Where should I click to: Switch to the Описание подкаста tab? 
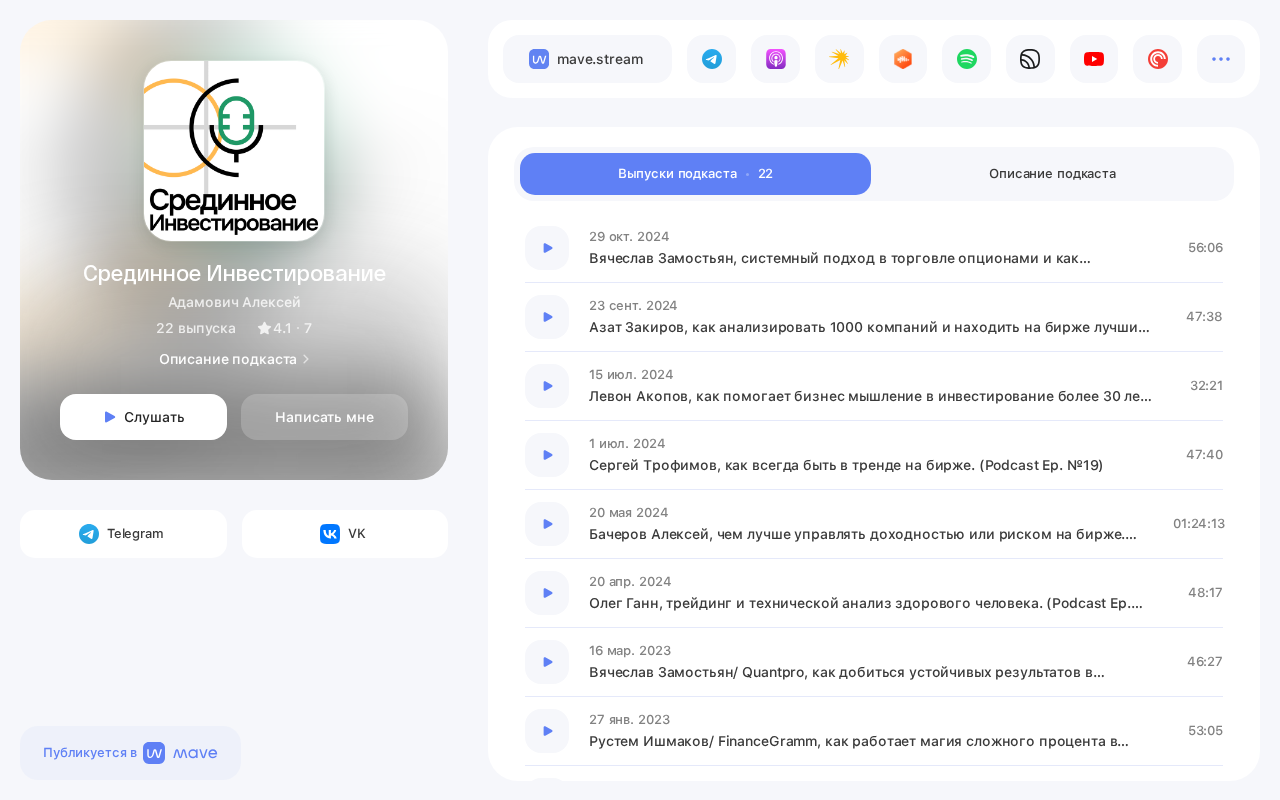pos(1052,174)
